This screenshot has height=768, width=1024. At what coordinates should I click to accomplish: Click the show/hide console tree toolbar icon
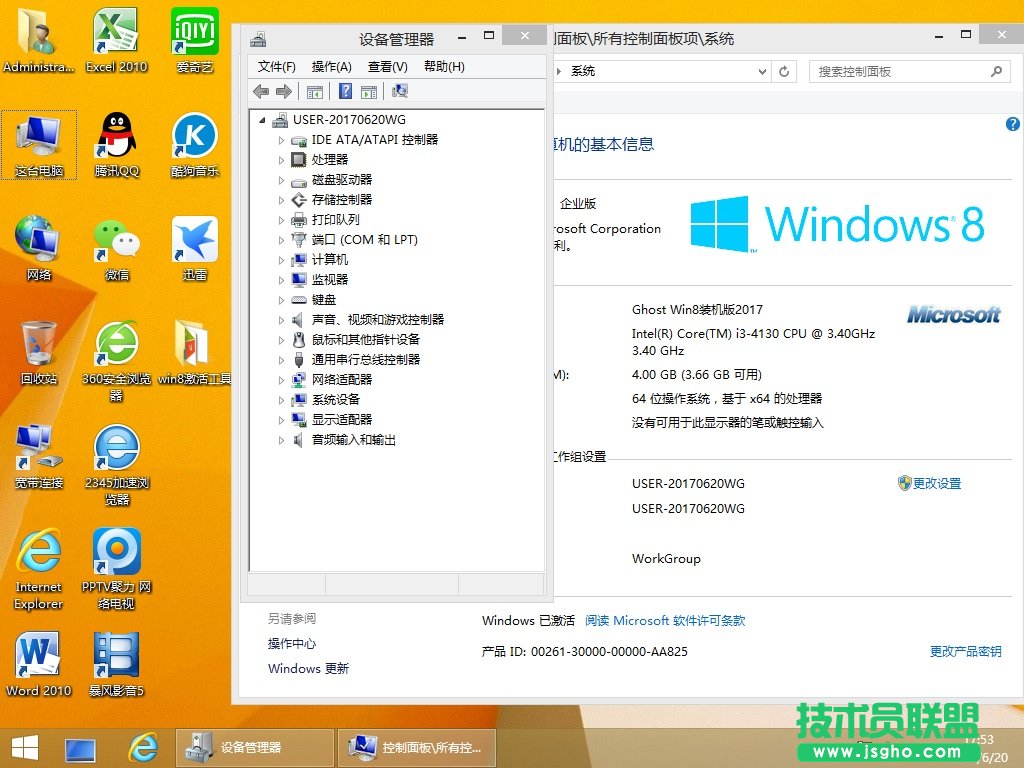[315, 91]
